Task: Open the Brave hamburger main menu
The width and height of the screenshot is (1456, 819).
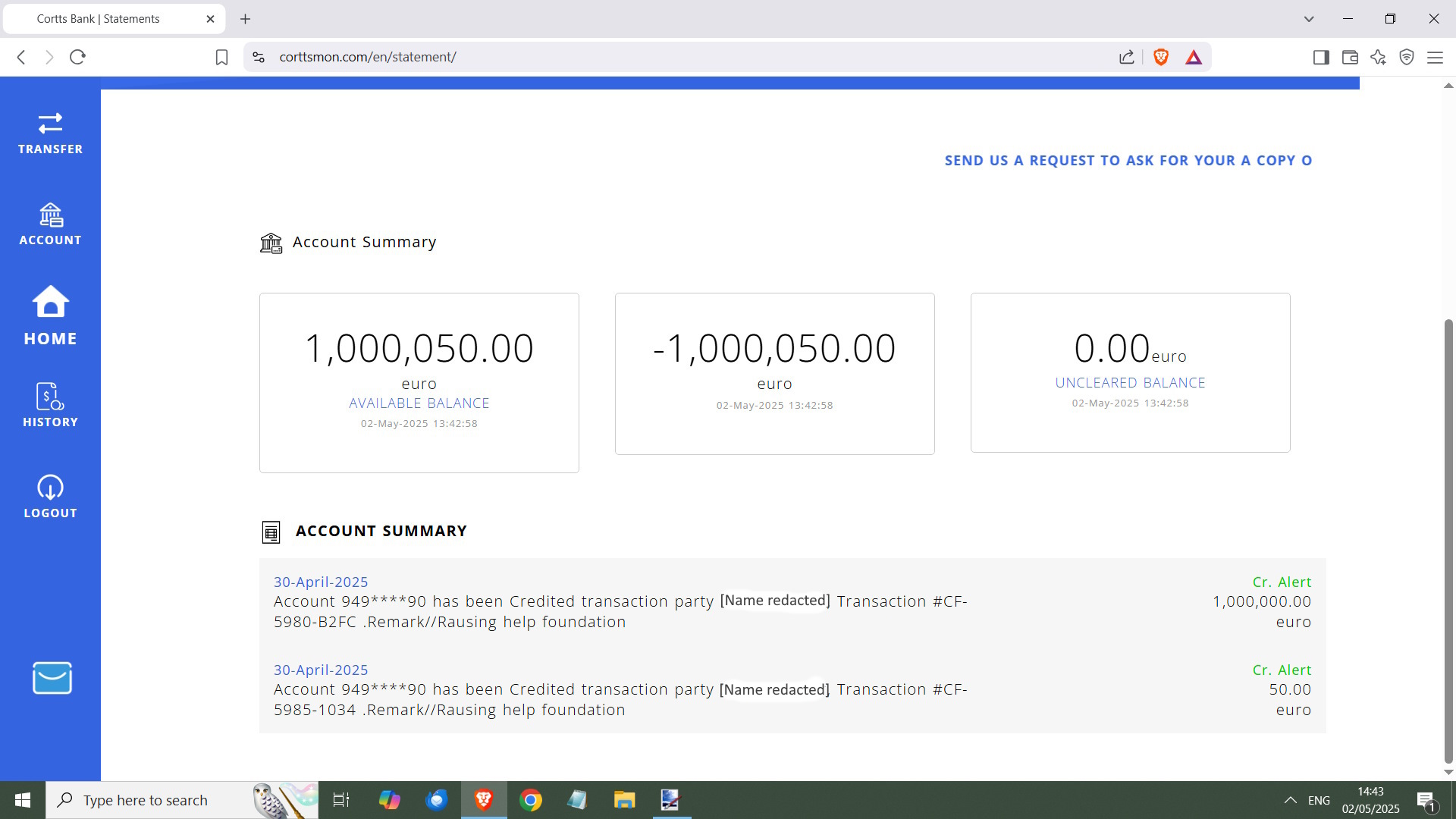Action: [x=1435, y=57]
